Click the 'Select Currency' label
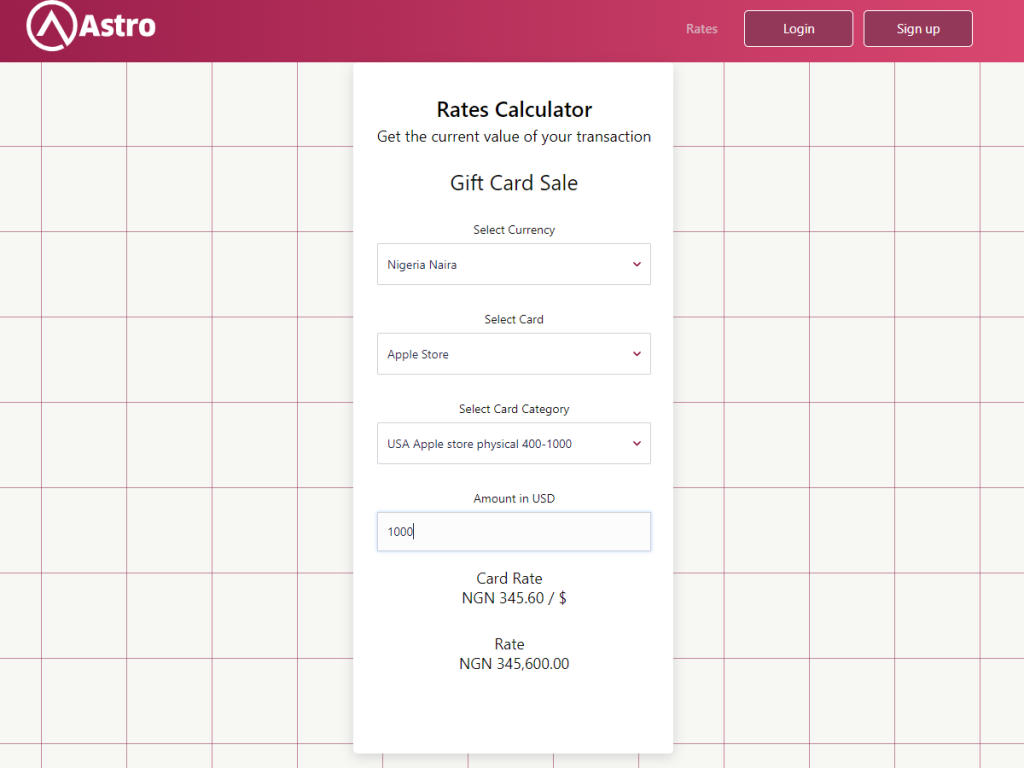Image resolution: width=1024 pixels, height=768 pixels. 514,230
